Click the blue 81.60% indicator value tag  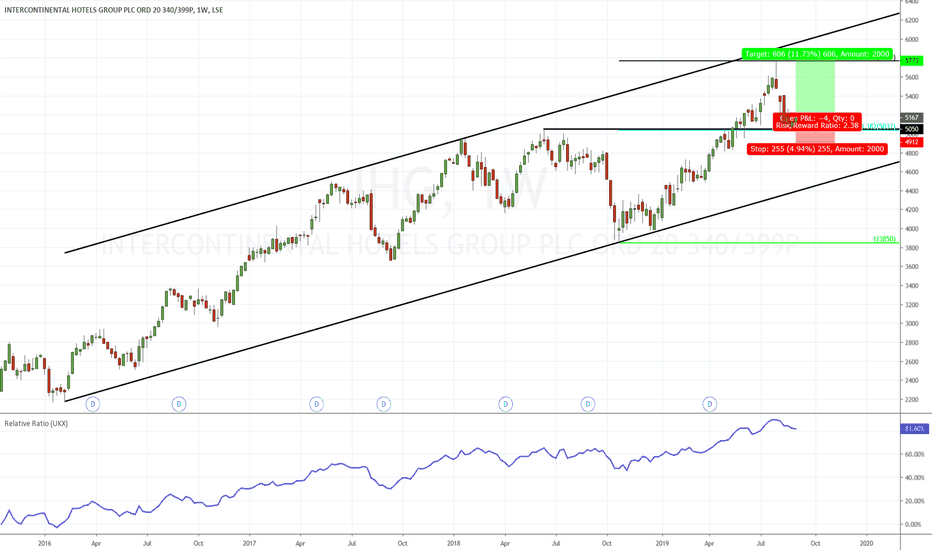(x=914, y=429)
